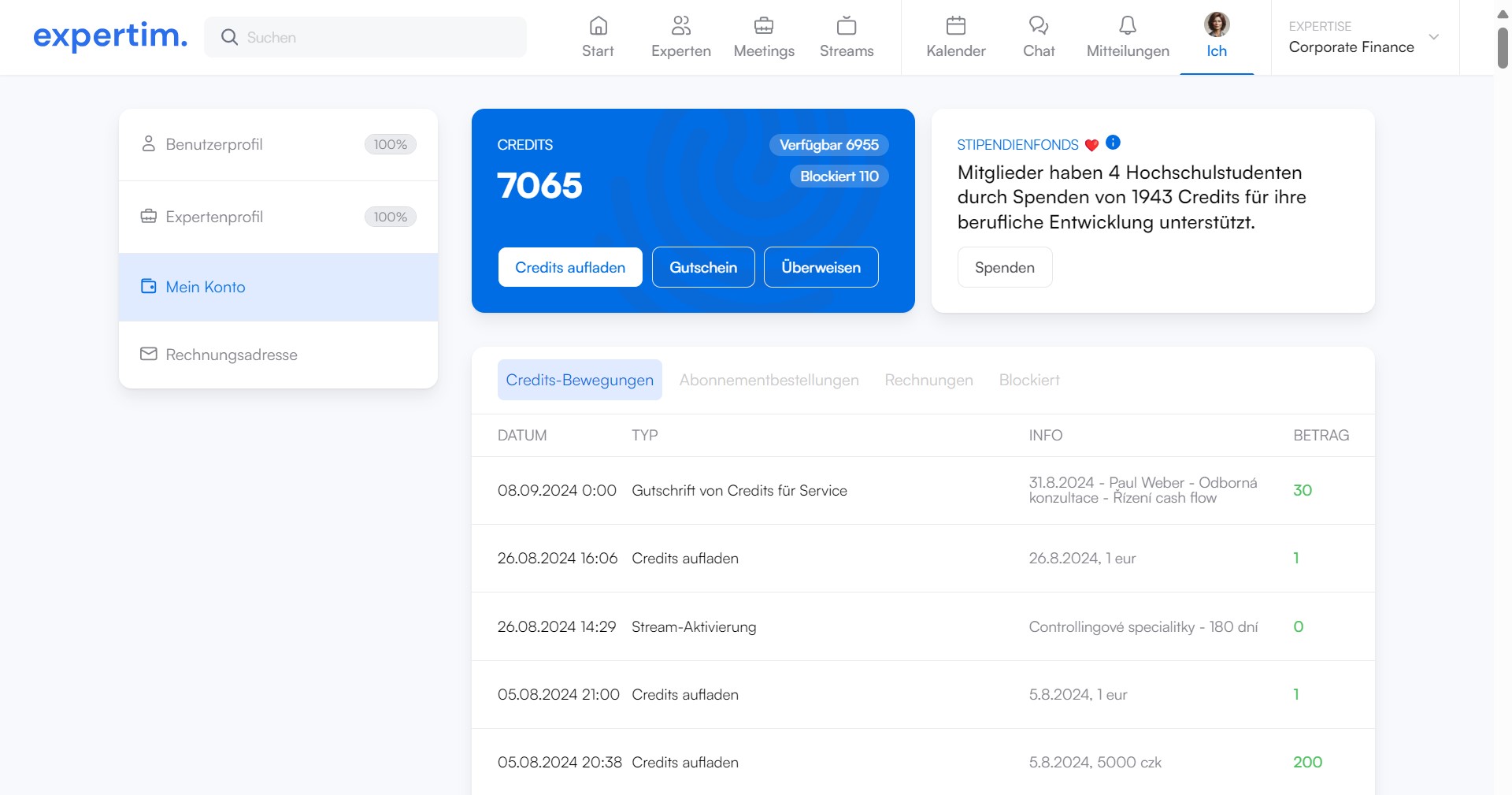
Task: Open the Start home icon
Action: pyautogui.click(x=598, y=26)
